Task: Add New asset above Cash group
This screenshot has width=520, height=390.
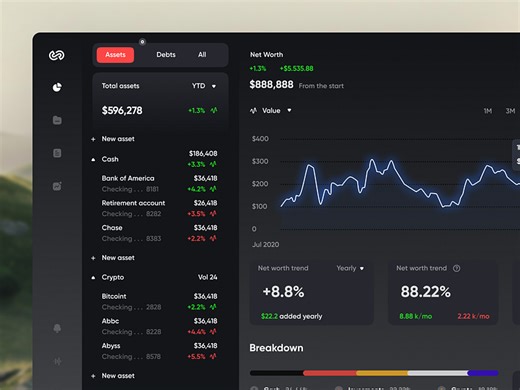Action: tap(118, 139)
